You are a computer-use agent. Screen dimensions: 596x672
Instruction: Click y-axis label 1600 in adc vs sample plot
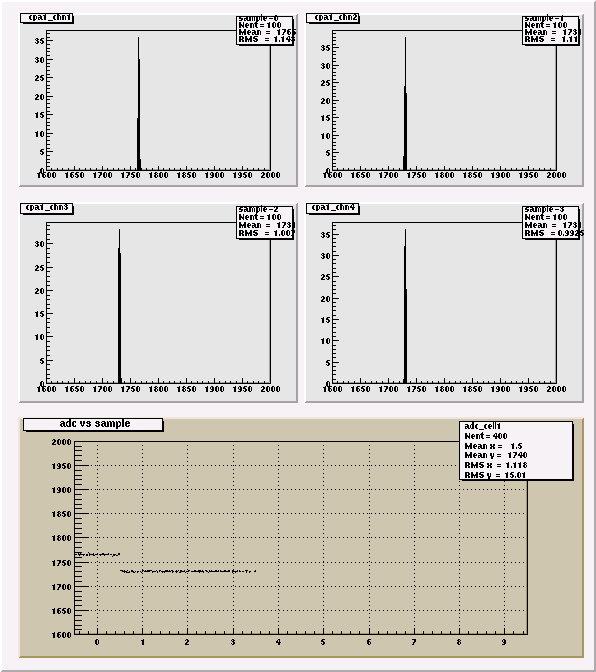[x=61, y=635]
